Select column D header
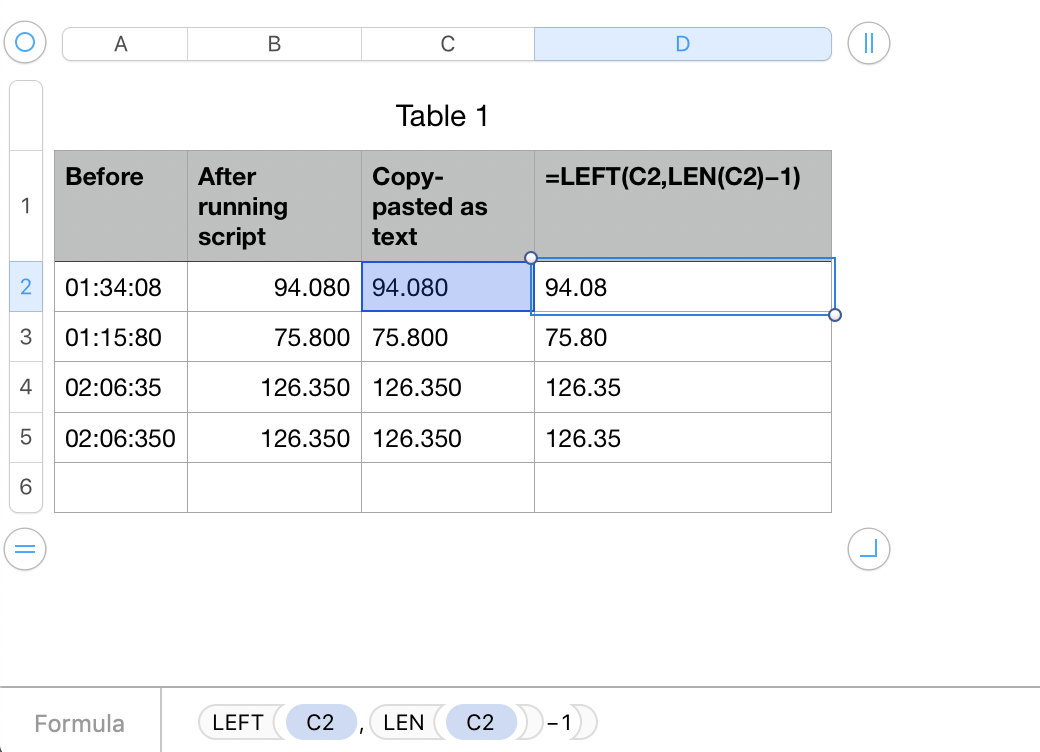1040x752 pixels. click(682, 44)
